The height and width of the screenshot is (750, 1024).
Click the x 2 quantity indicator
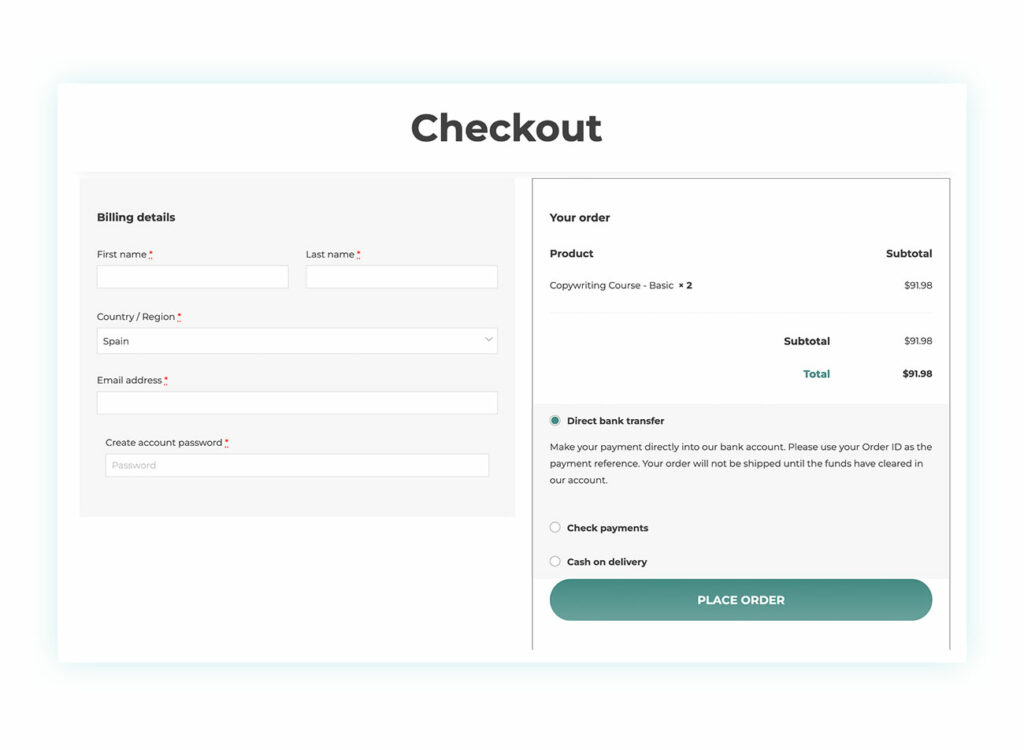pos(685,285)
